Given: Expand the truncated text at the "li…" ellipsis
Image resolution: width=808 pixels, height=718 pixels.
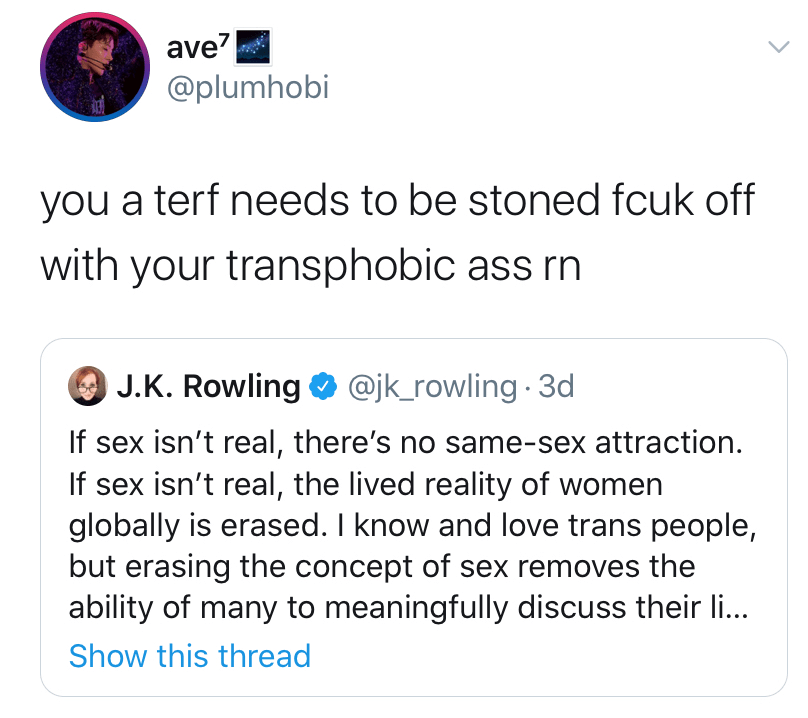Looking at the screenshot, I should [735, 609].
